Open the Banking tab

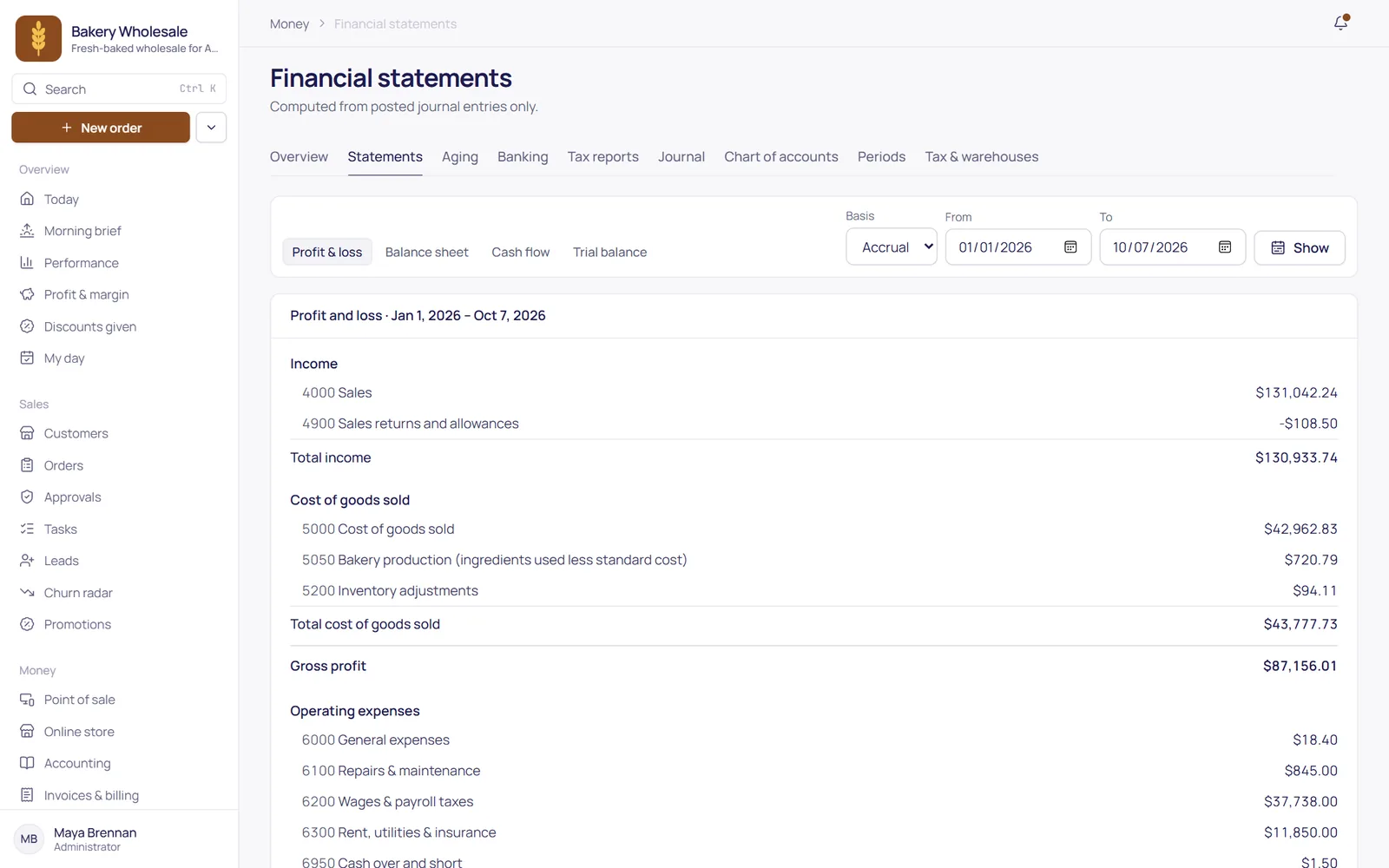pos(523,157)
